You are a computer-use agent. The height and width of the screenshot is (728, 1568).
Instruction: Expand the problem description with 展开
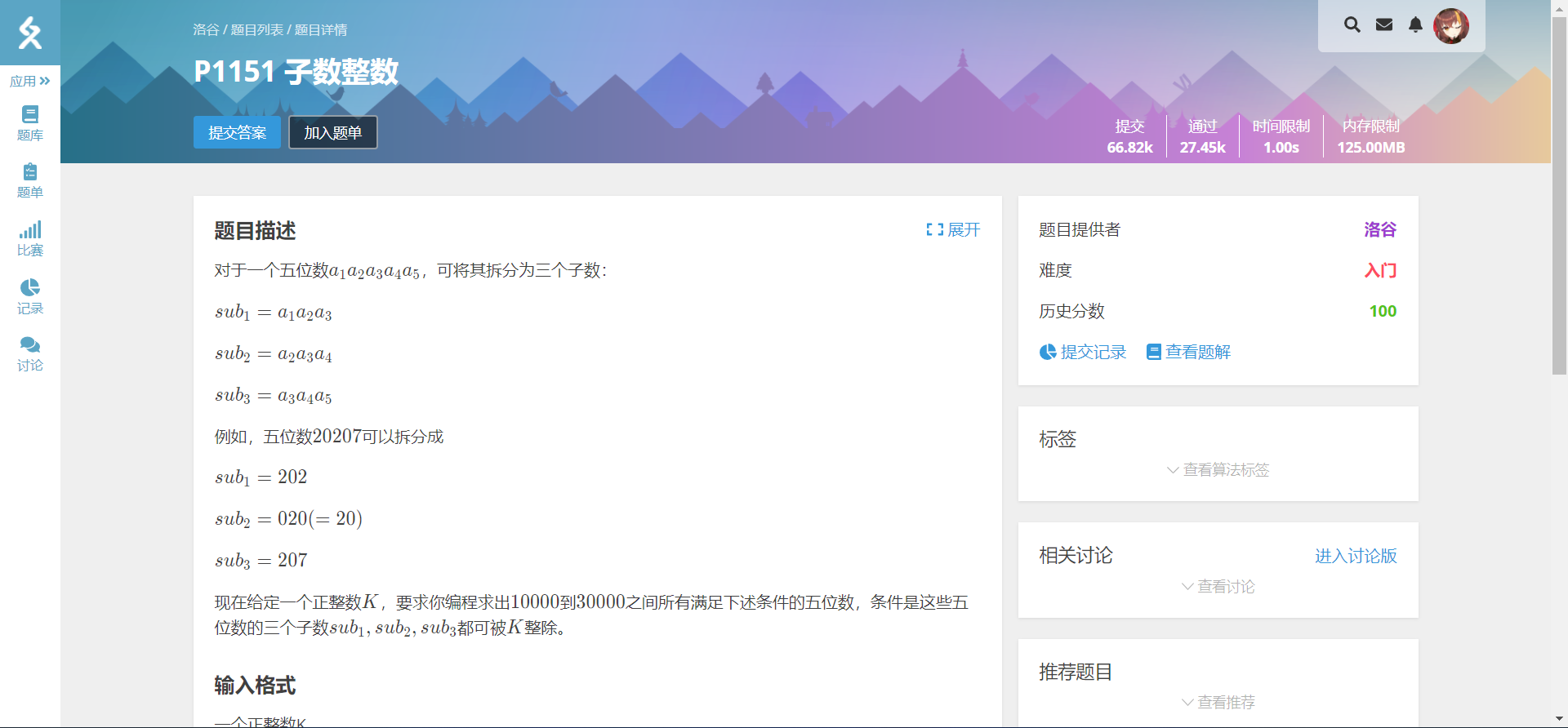click(x=953, y=229)
